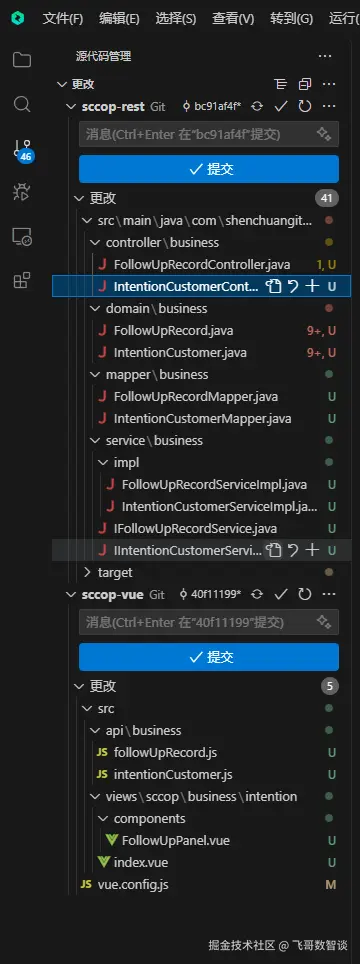Collapse the sccop-rest repository section
This screenshot has width=360, height=964.
[x=71, y=106]
